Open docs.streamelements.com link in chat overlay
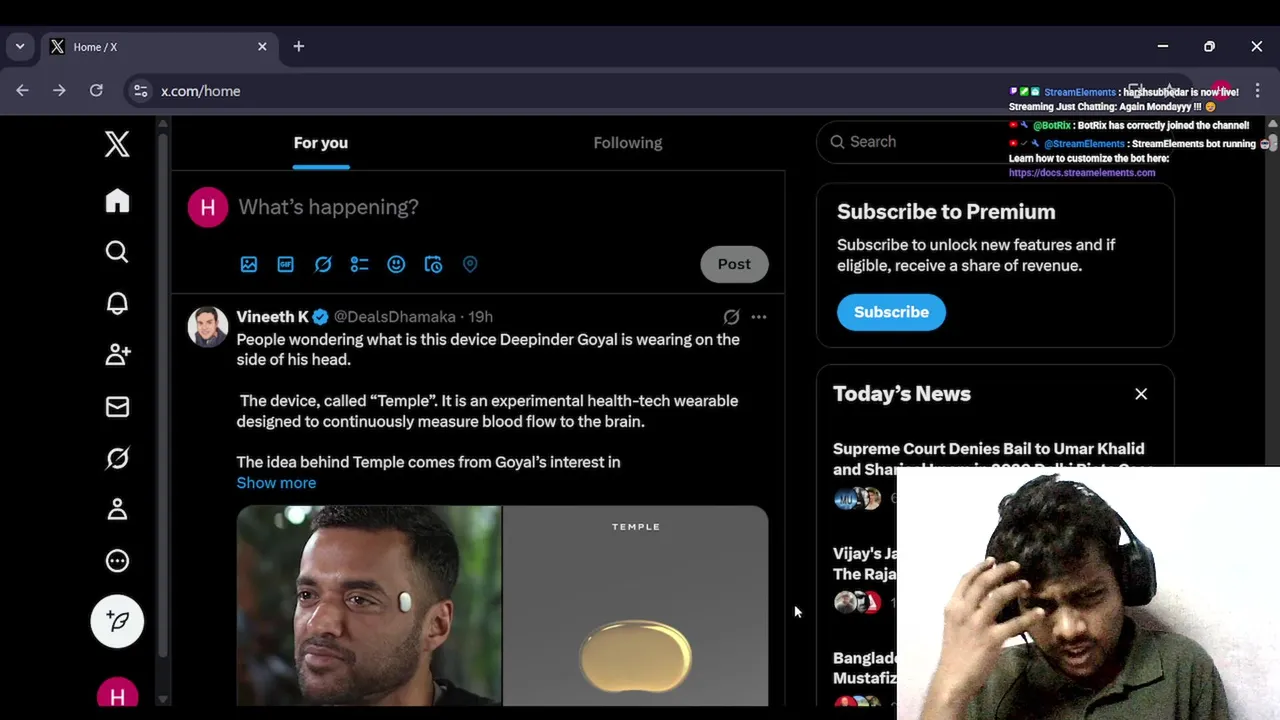The width and height of the screenshot is (1280, 720). [1082, 173]
